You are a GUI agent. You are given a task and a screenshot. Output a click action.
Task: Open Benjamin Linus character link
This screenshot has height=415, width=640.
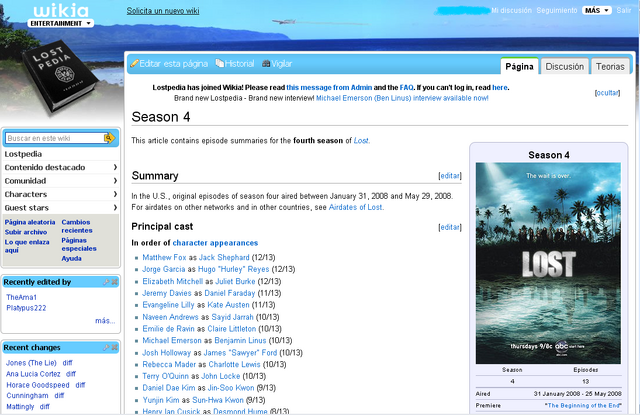(240, 340)
